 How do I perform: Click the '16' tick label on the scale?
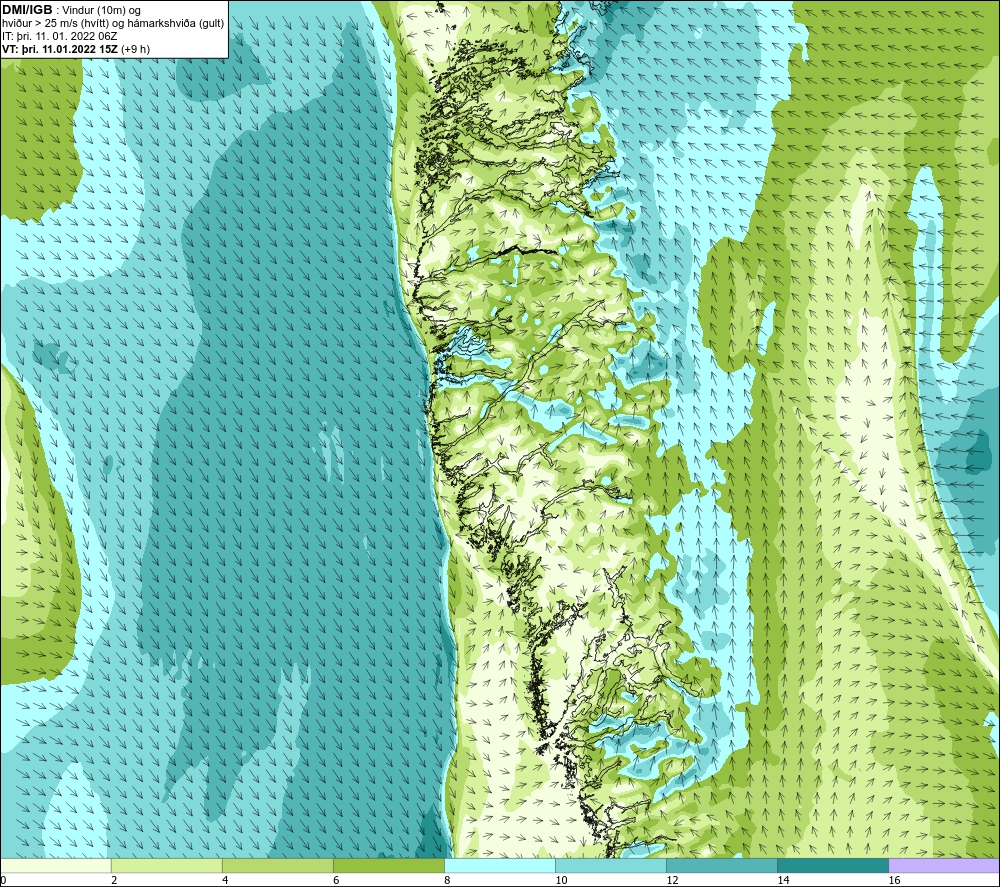pyautogui.click(x=893, y=880)
